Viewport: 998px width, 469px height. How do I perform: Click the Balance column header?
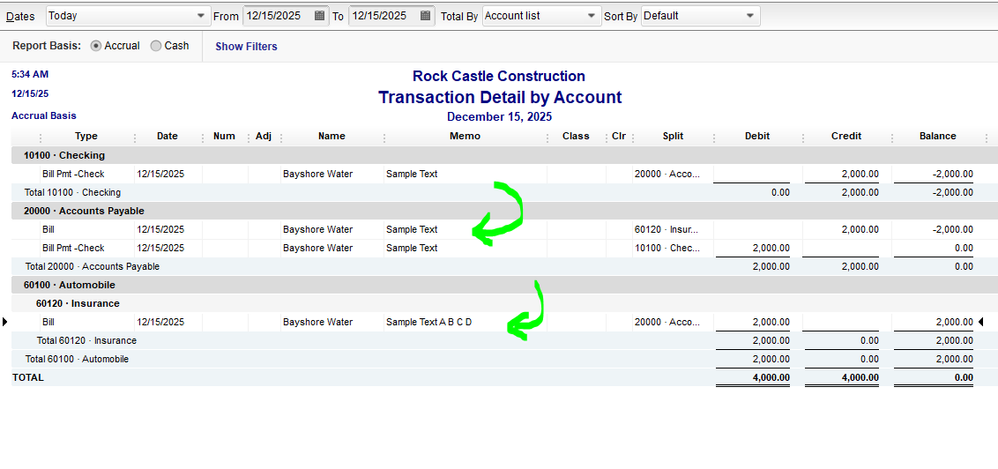[938, 136]
